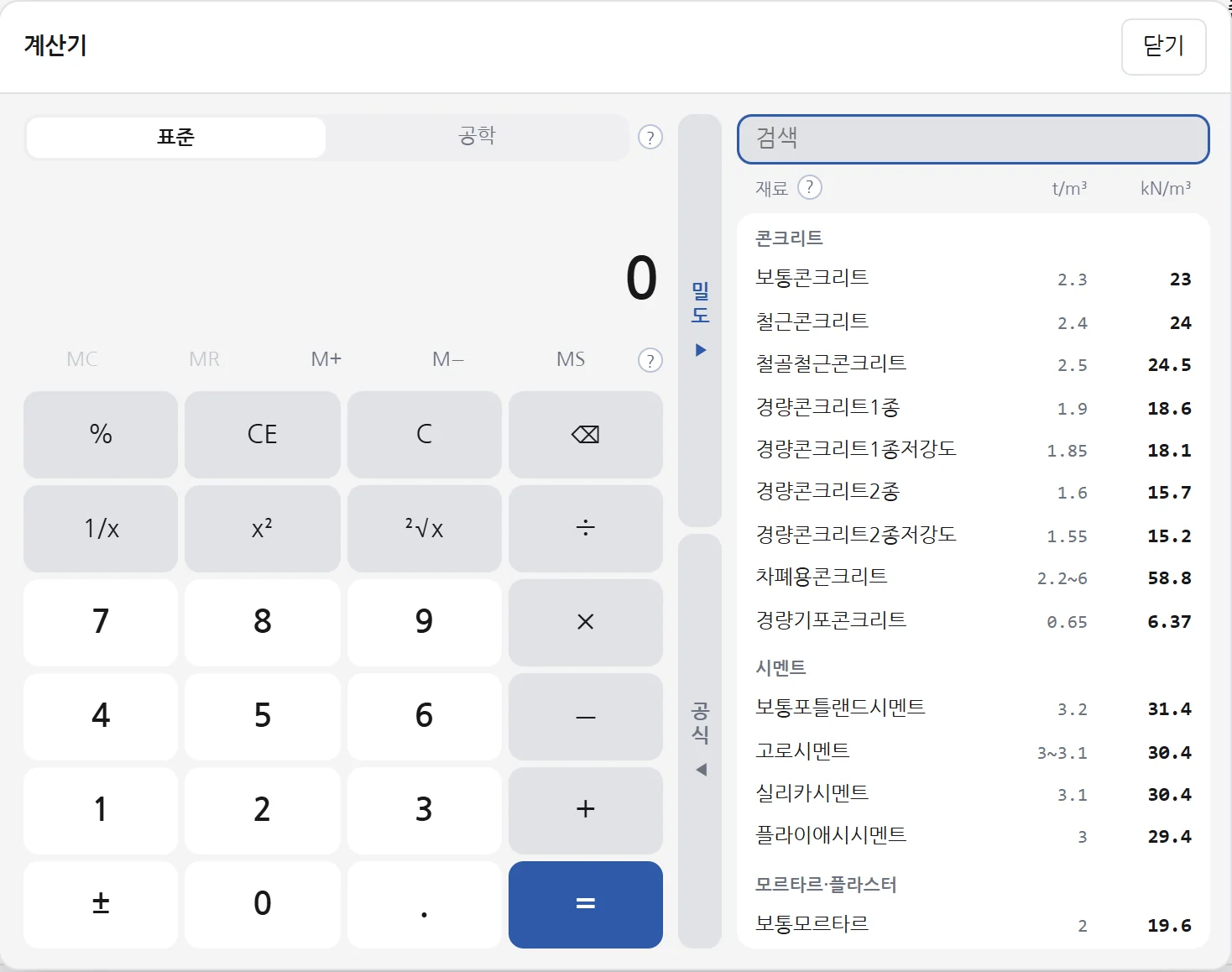Image resolution: width=1232 pixels, height=972 pixels.
Task: Select the 보통포틀랜드시멘트 material row
Action: click(x=974, y=708)
